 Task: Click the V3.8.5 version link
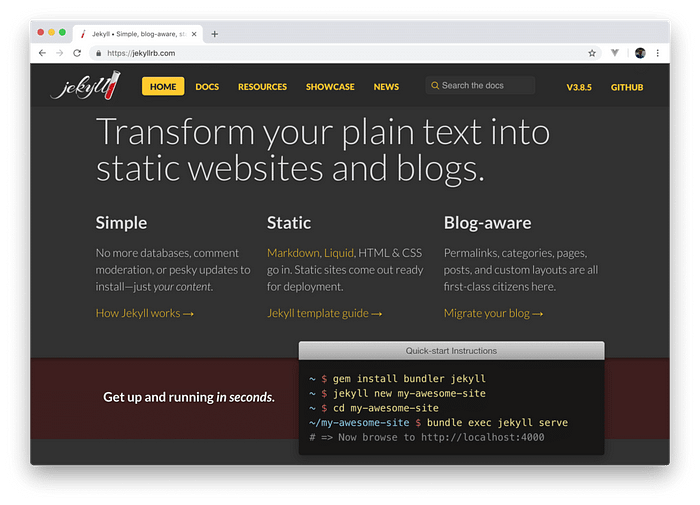point(579,88)
